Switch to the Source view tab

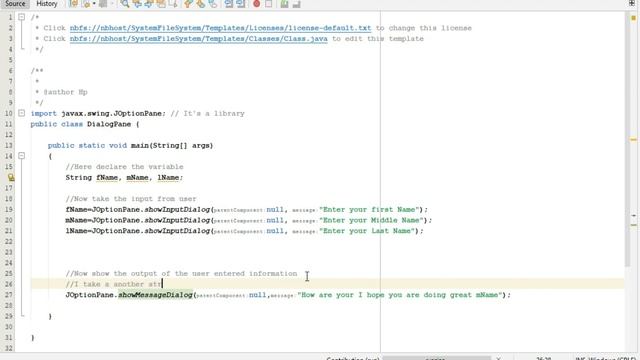[15, 4]
